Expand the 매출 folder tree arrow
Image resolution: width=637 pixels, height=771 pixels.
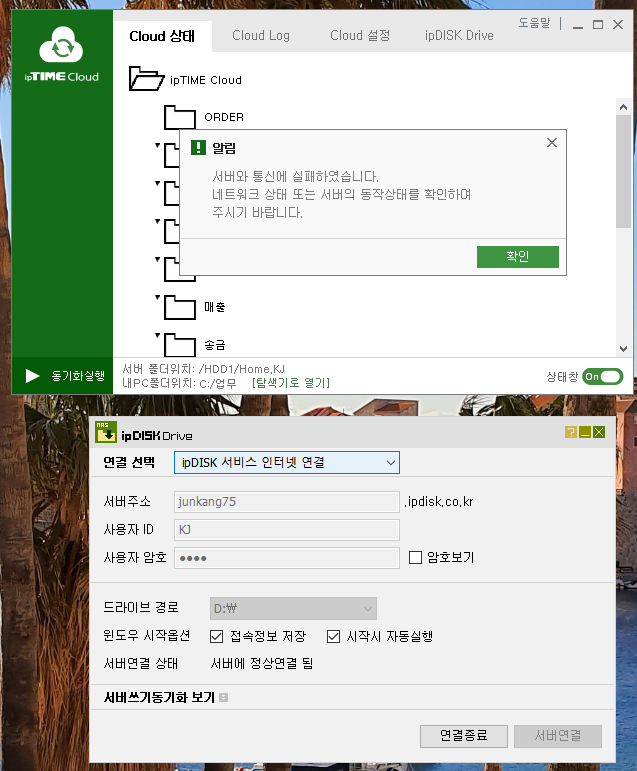click(157, 297)
